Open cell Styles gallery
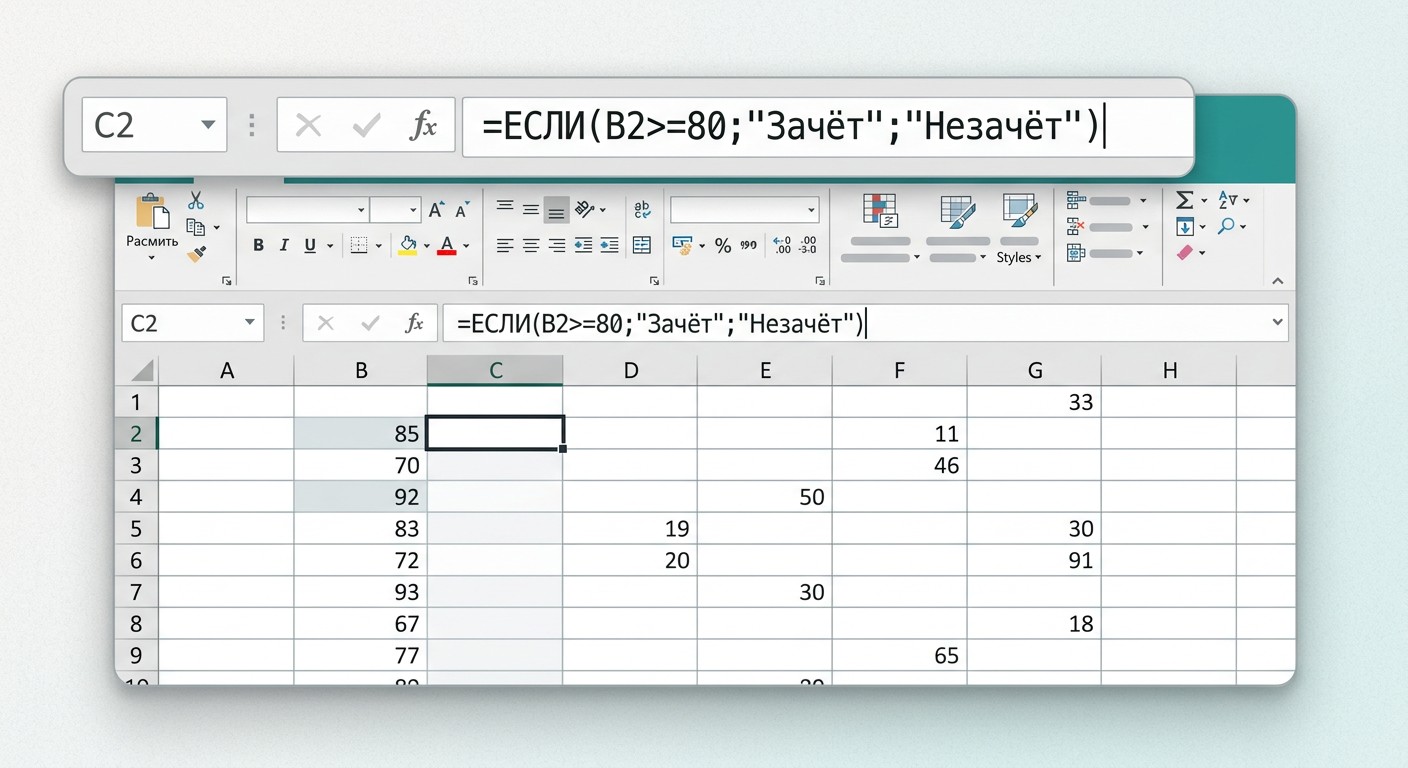This screenshot has height=768, width=1408. tap(1019, 211)
